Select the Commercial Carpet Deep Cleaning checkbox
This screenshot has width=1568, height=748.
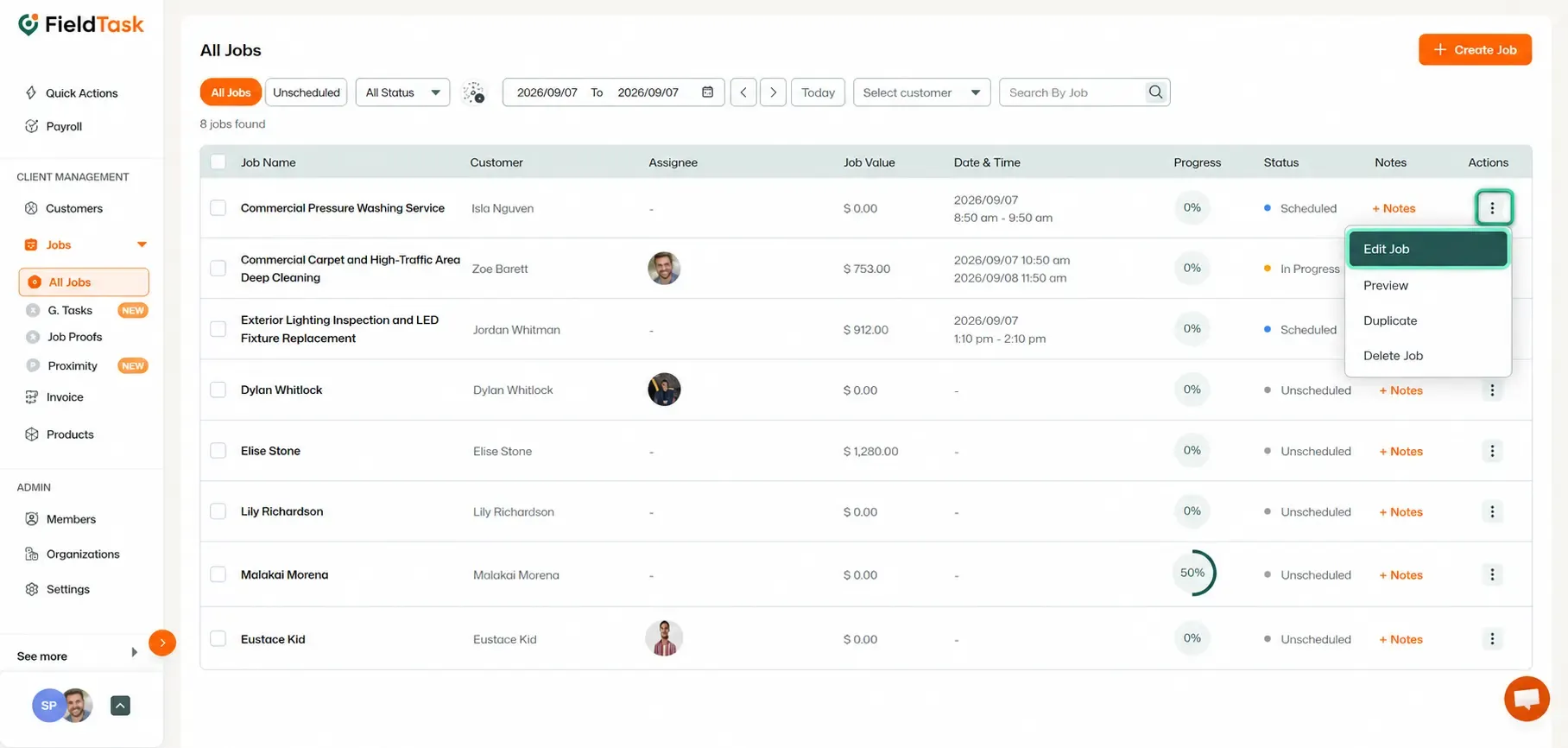tap(218, 269)
